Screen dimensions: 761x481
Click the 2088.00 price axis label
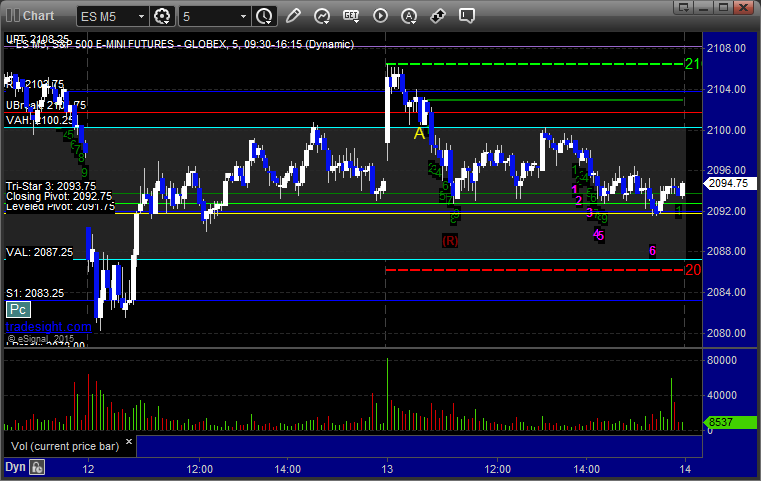726,251
